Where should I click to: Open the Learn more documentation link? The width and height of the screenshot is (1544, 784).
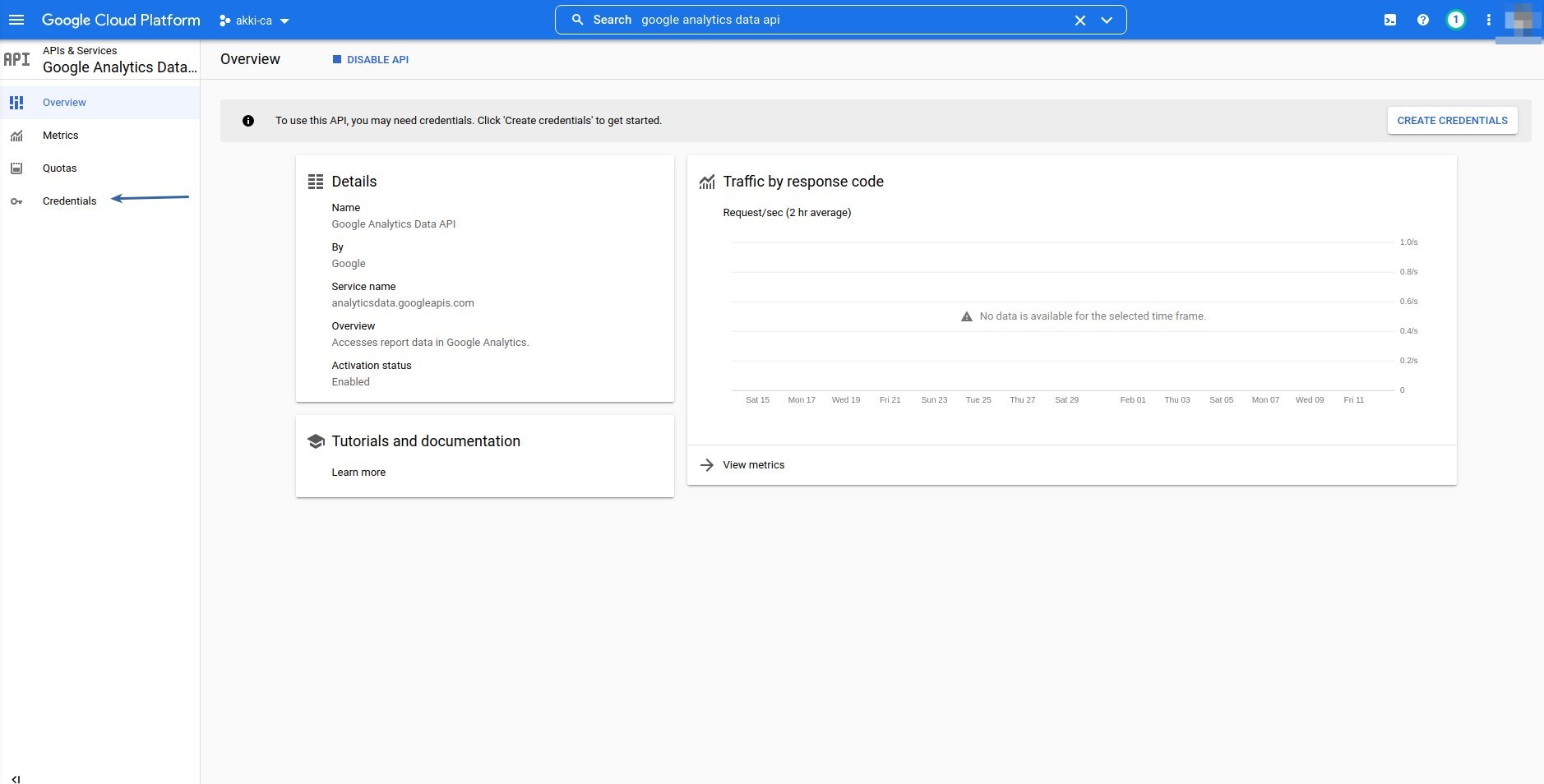point(358,473)
